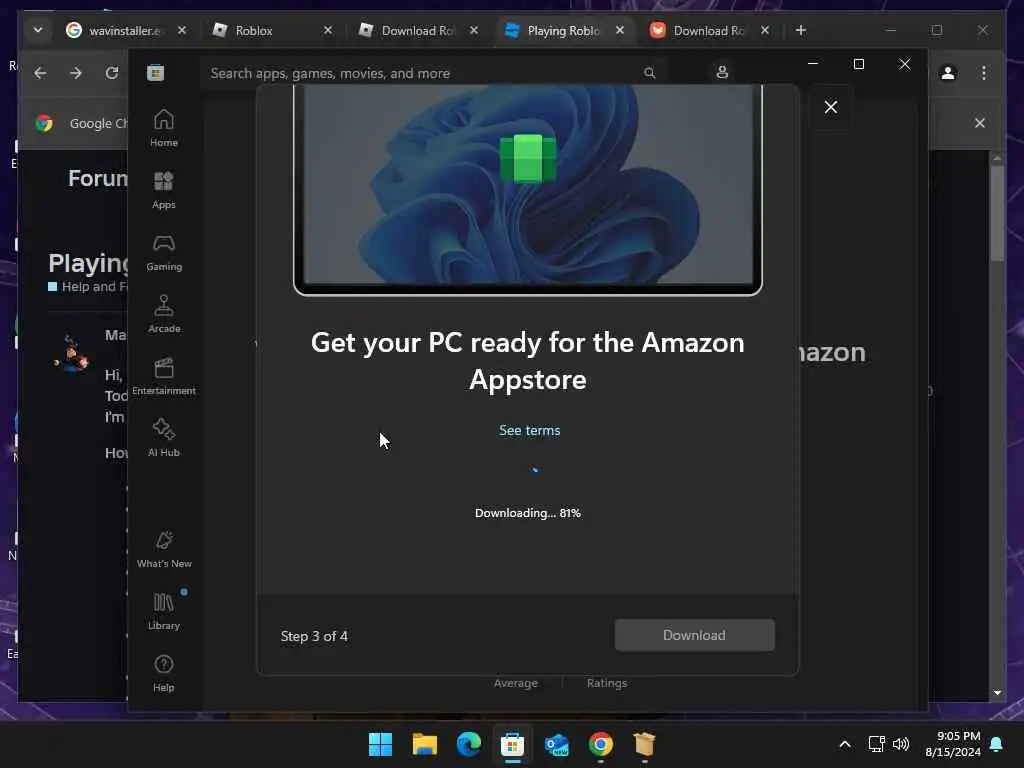The width and height of the screenshot is (1024, 768).
Task: Switch to the Roblox Chrome tab
Action: click(270, 31)
